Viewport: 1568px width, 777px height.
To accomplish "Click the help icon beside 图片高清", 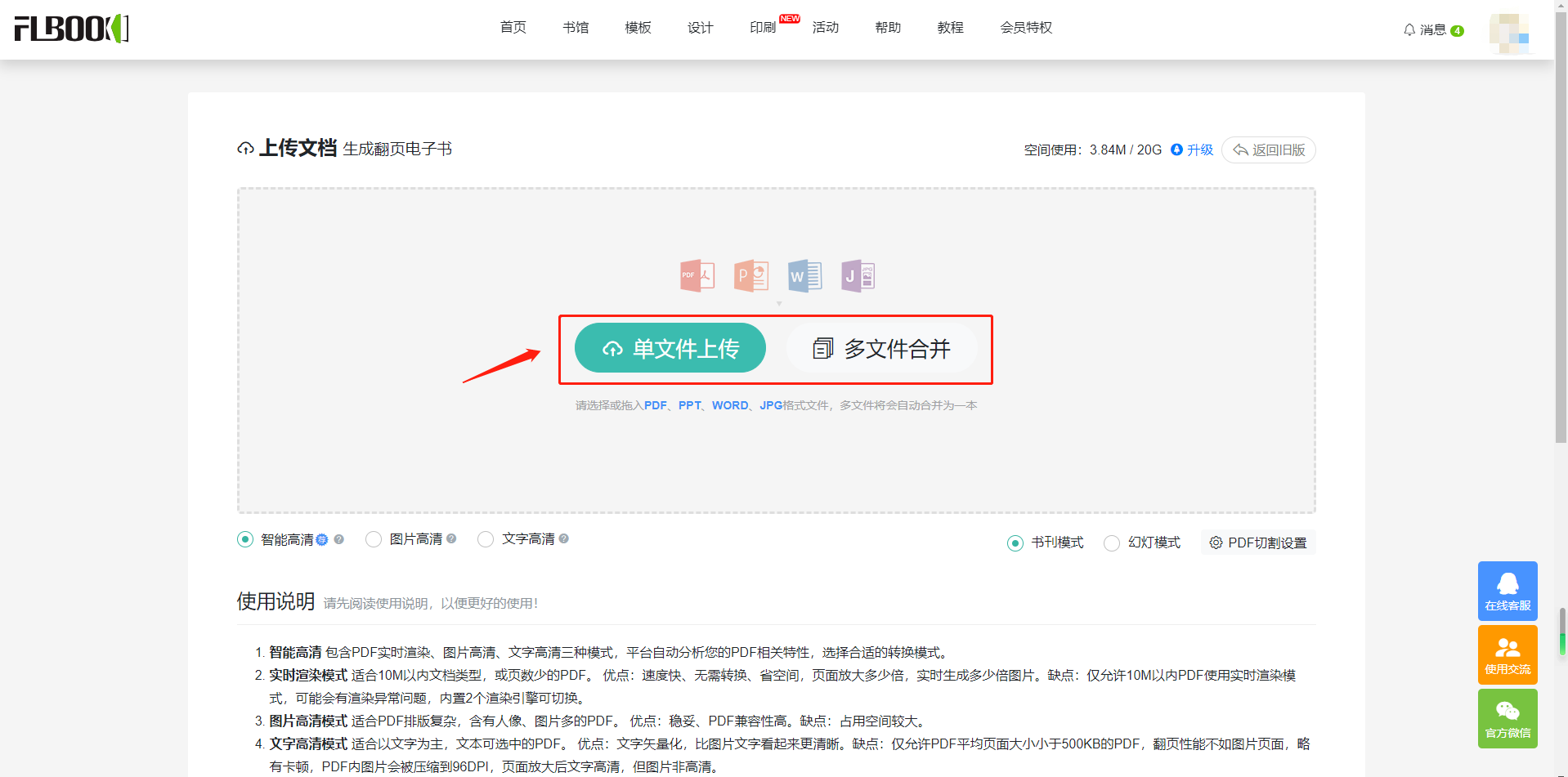I will coord(451,538).
